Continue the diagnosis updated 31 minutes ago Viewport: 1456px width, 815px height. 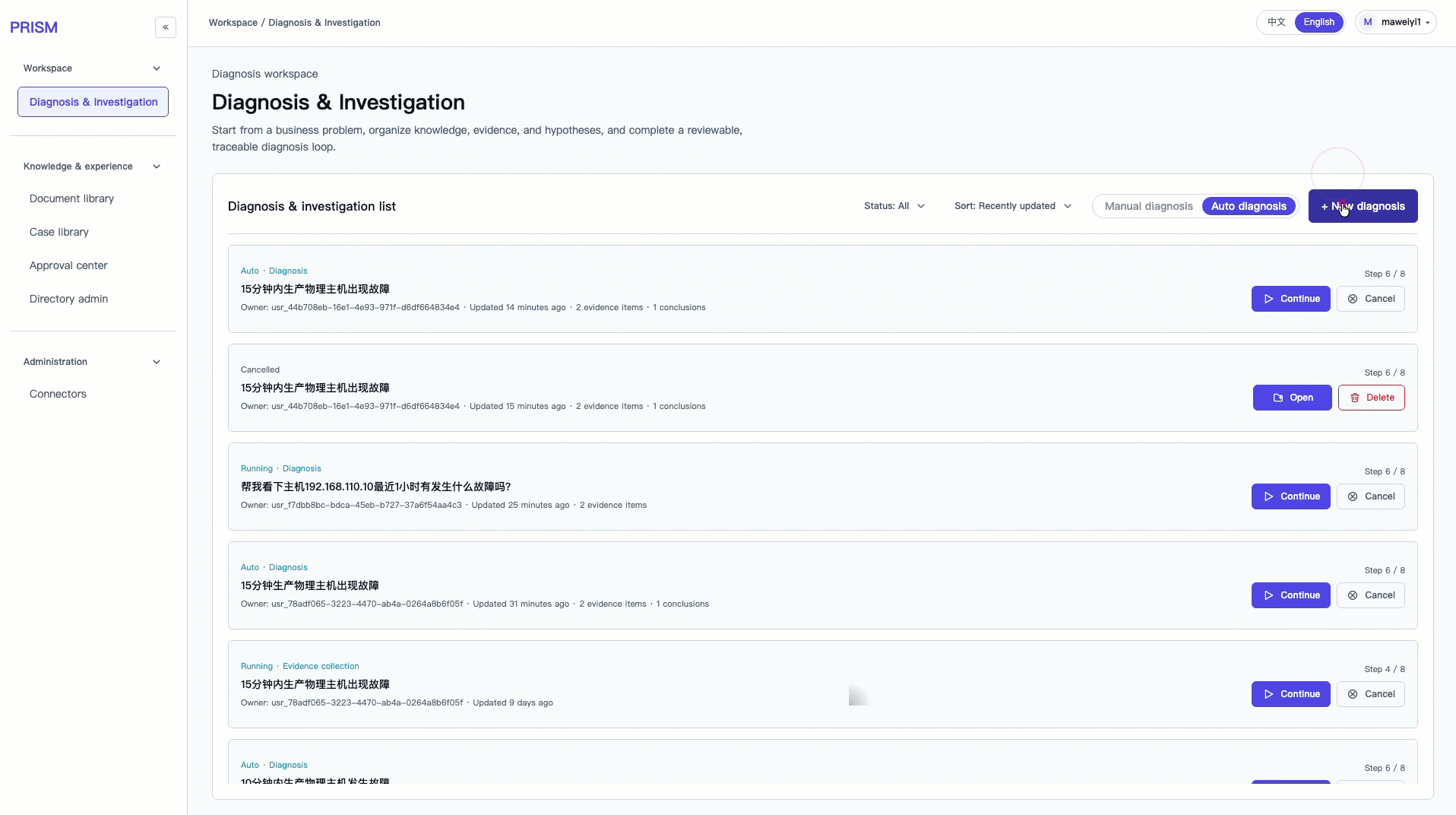(1290, 595)
